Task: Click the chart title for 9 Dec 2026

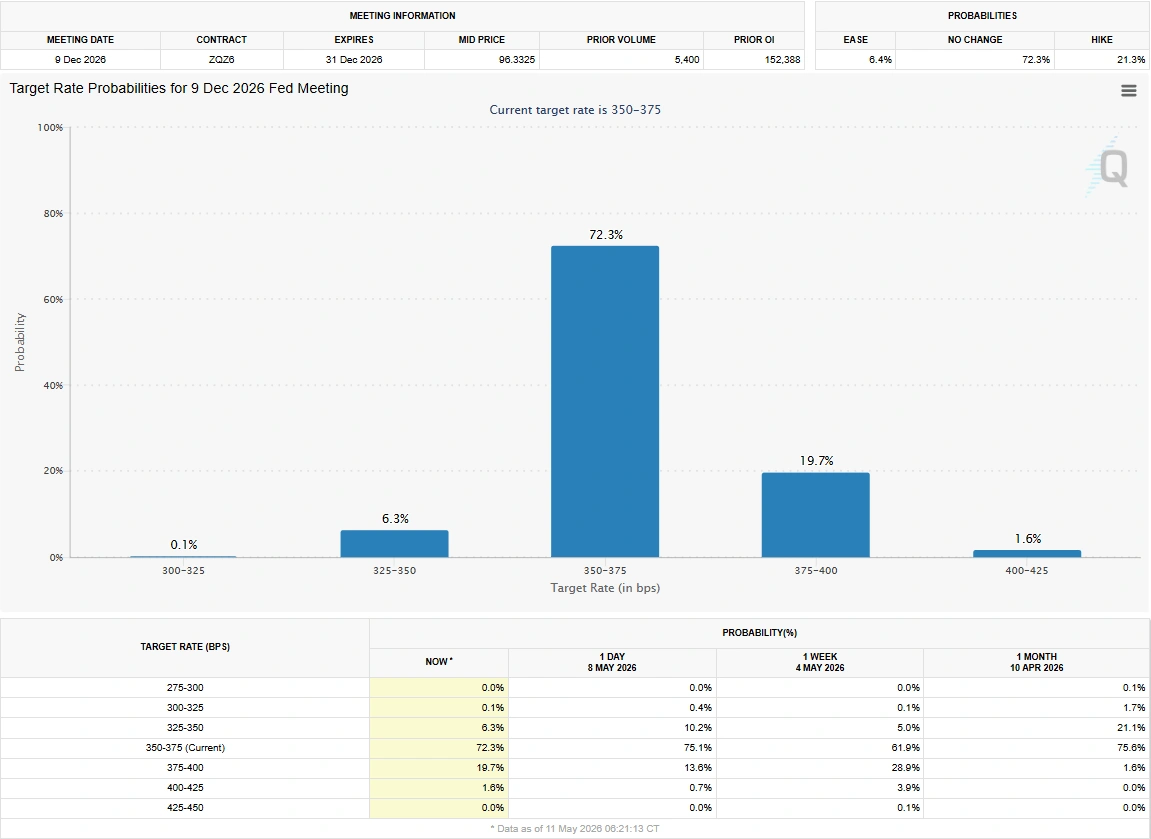Action: pyautogui.click(x=179, y=88)
